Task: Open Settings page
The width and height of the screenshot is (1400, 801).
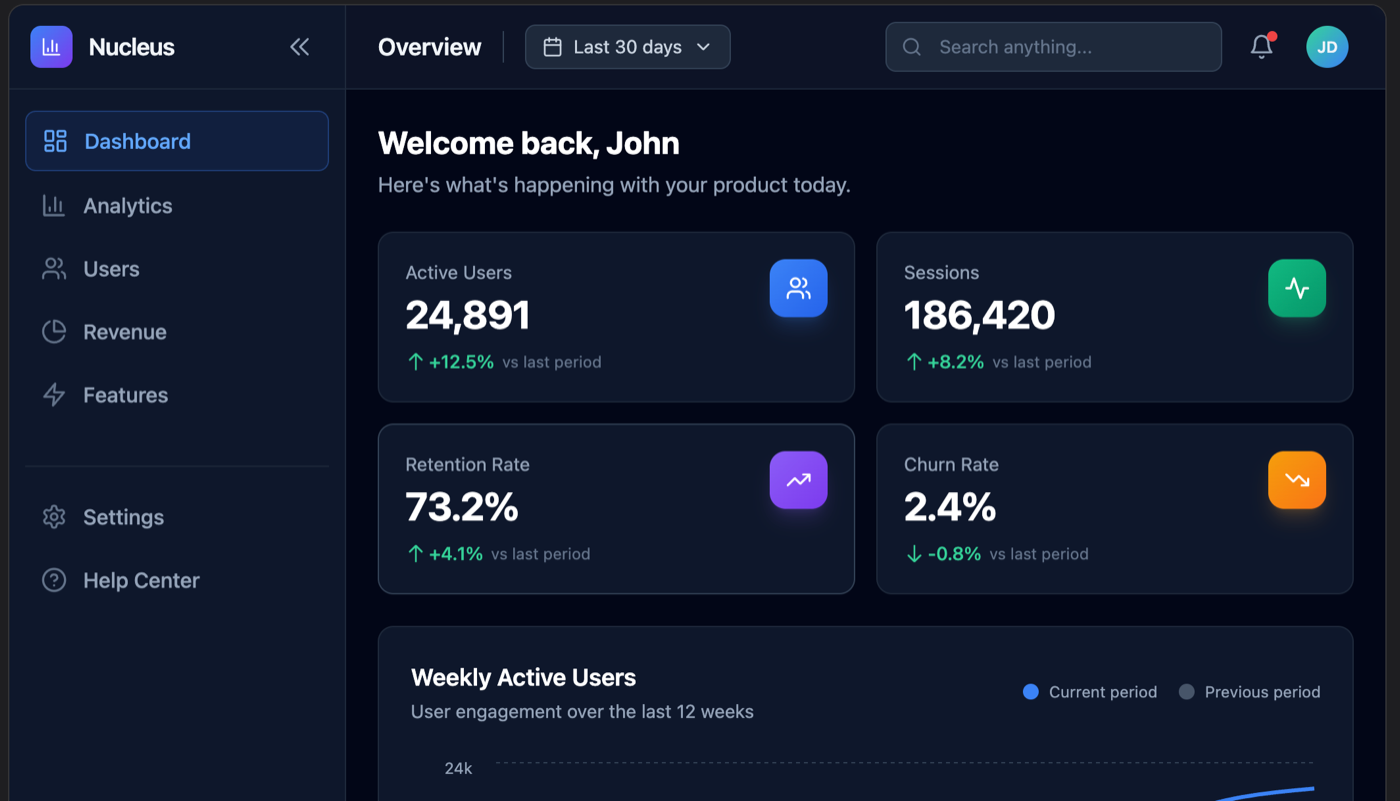Action: pyautogui.click(x=177, y=517)
